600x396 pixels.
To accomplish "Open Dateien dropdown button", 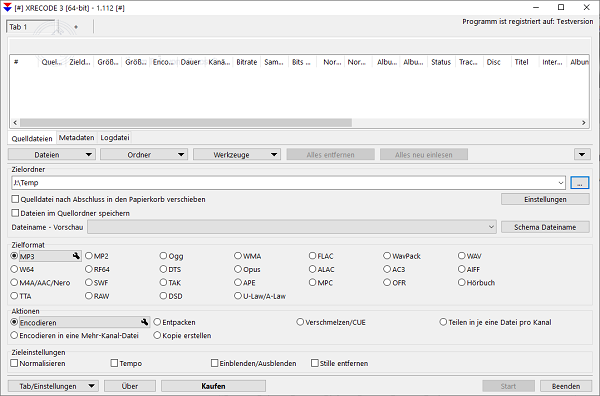I will [x=51, y=155].
